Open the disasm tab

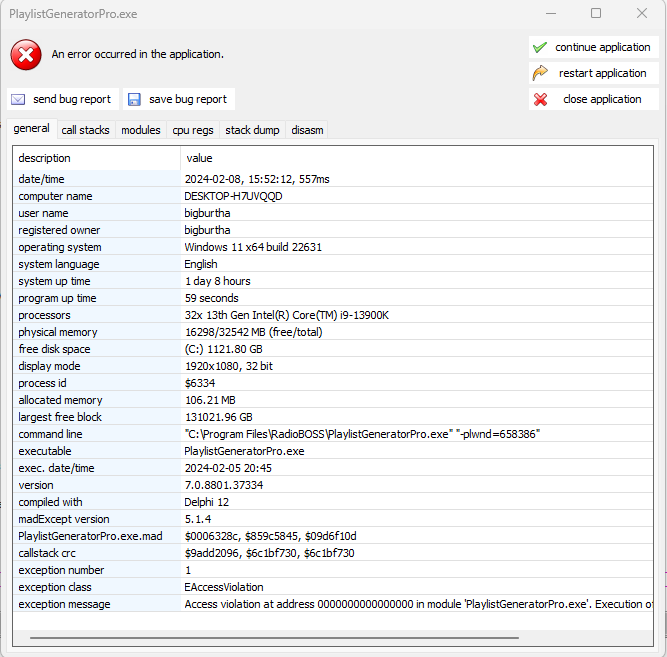(307, 130)
